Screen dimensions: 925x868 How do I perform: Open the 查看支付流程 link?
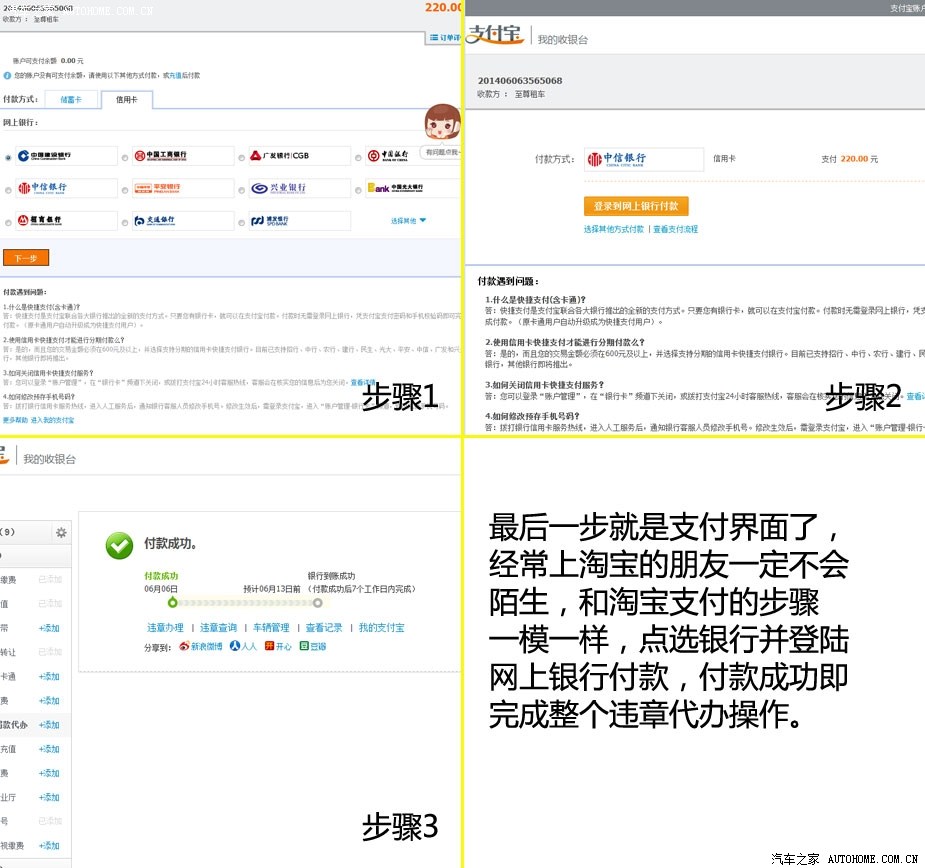(675, 229)
